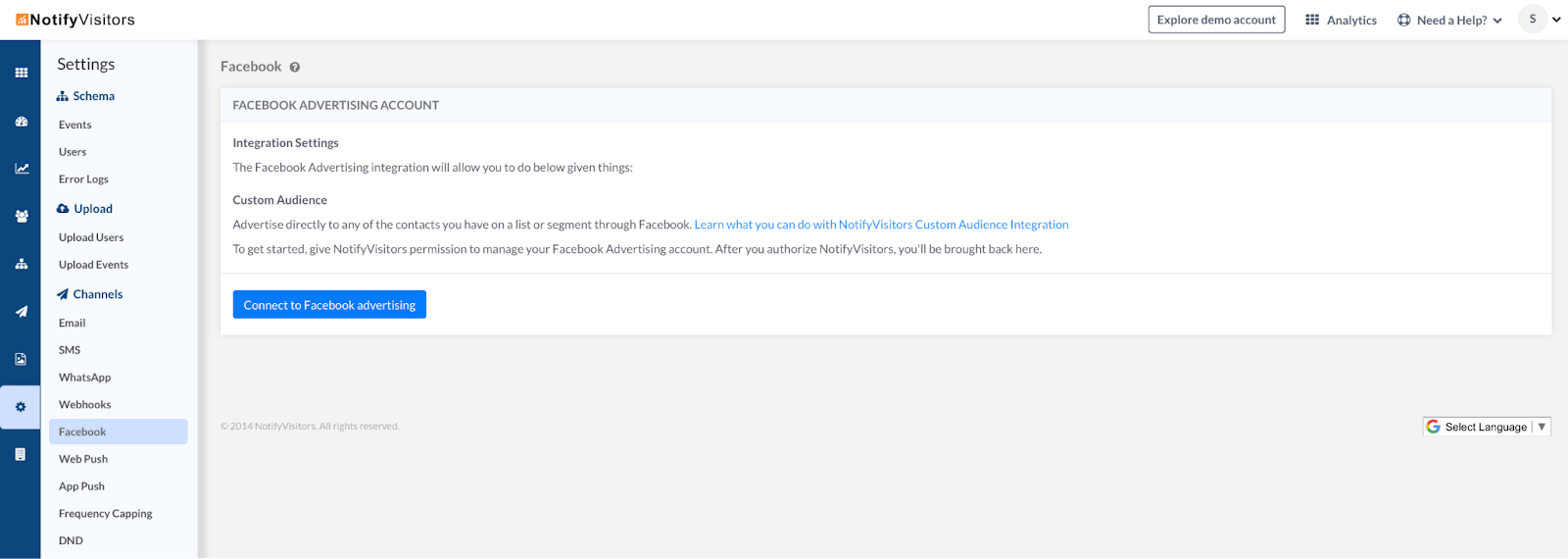Screen dimensions: 1568x559
Task: Open the dashboard gauge icon in sidebar
Action: 21,122
